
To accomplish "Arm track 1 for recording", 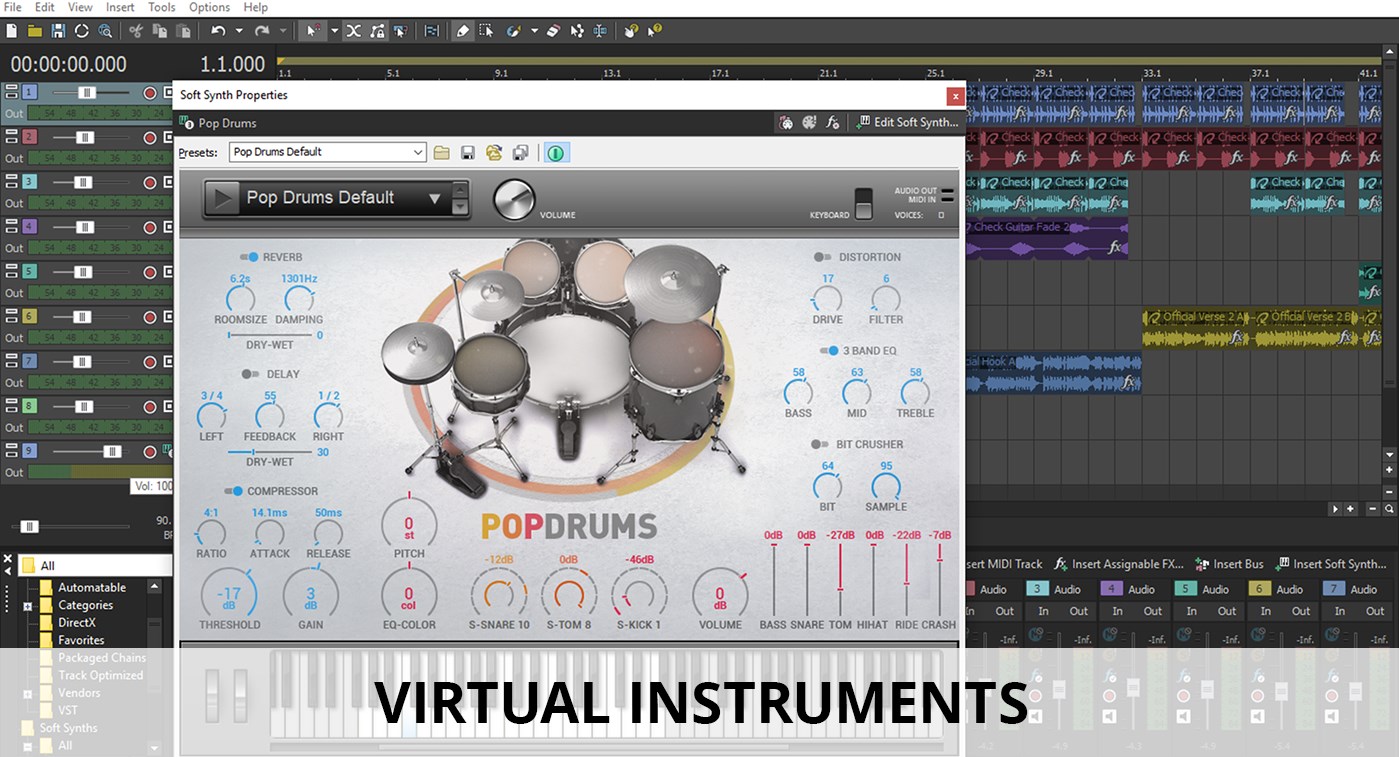I will [x=151, y=92].
